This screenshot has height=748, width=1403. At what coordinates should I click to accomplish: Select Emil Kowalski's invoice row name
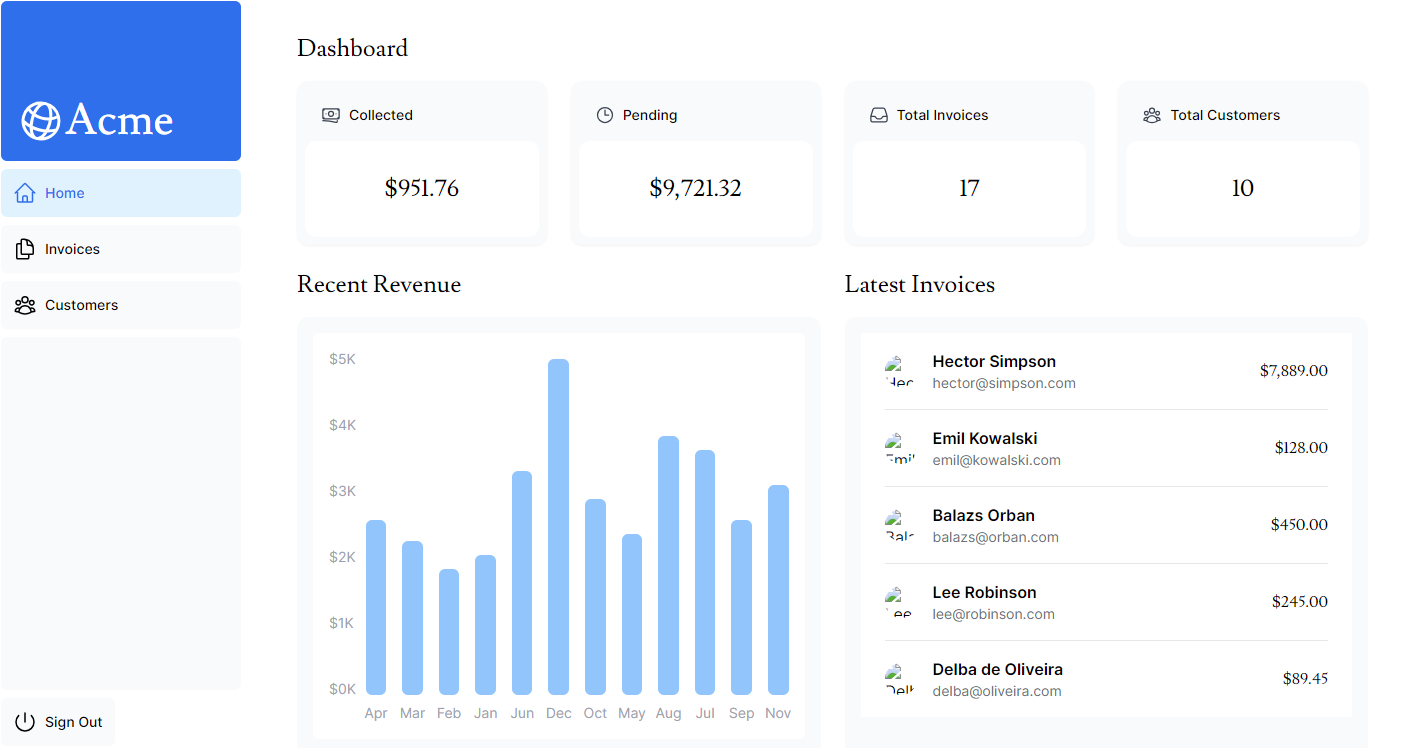(x=984, y=438)
